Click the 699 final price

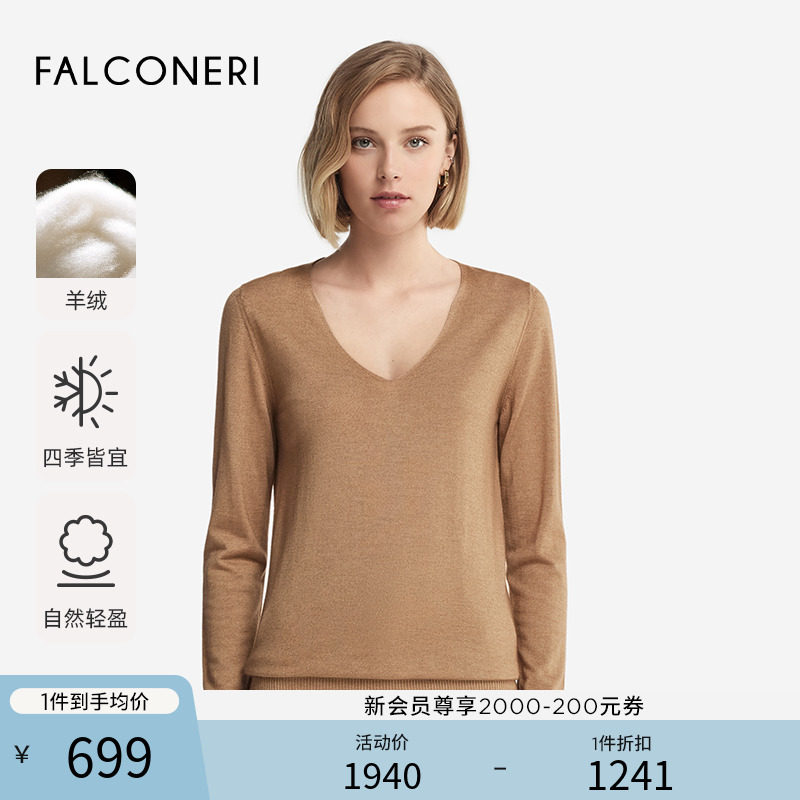109,758
